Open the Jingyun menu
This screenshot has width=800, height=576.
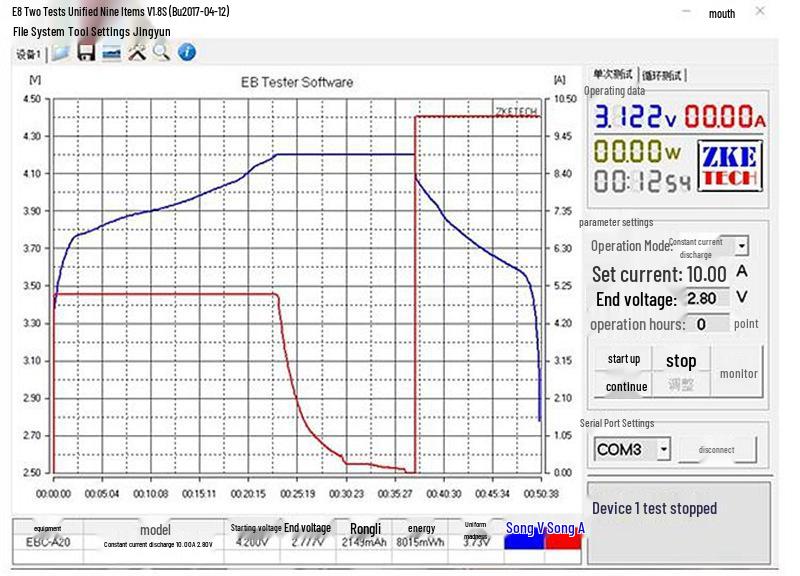click(x=152, y=32)
